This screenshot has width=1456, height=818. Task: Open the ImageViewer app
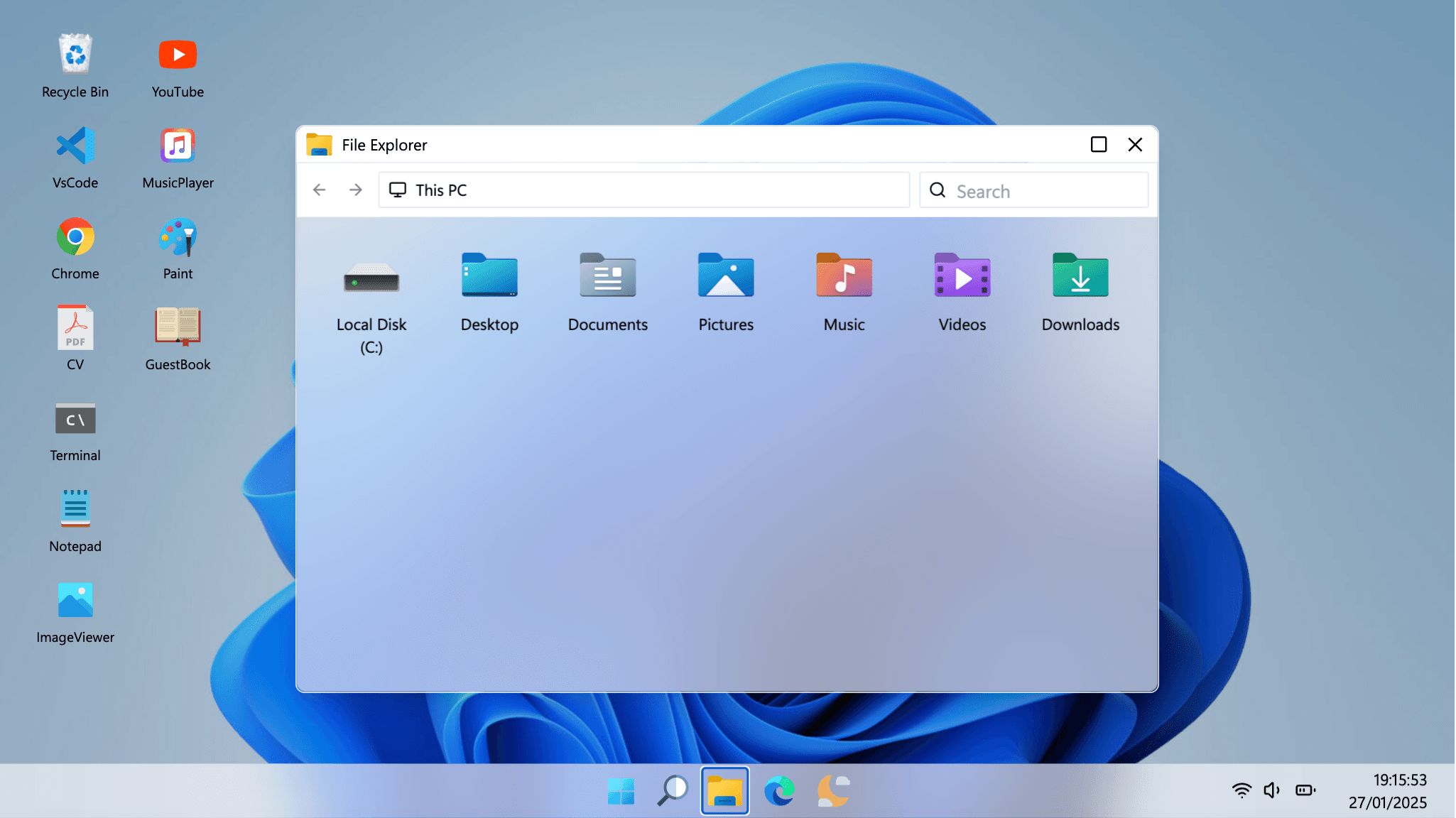pos(75,600)
